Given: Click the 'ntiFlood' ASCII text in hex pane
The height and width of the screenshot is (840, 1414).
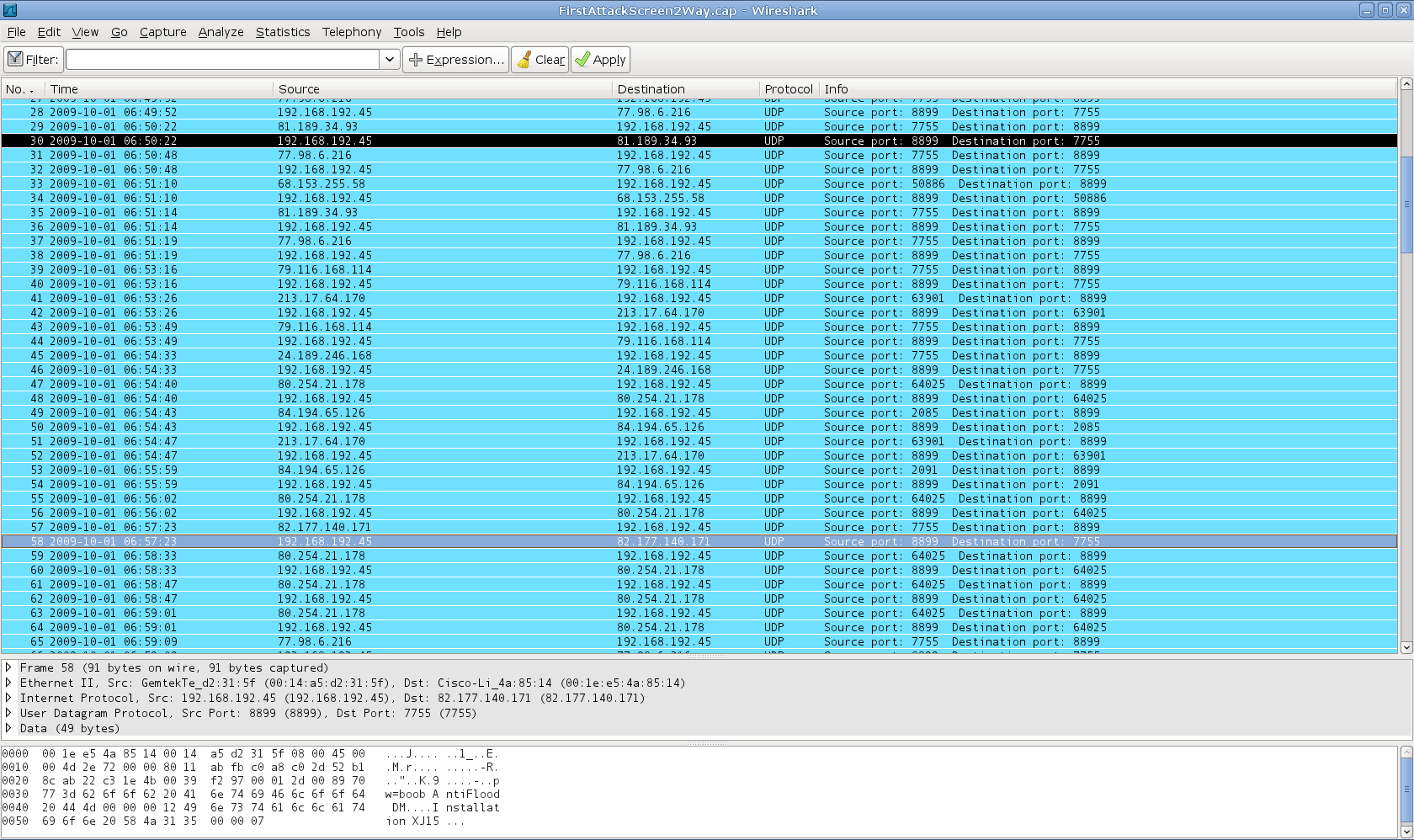Looking at the screenshot, I should click(473, 794).
